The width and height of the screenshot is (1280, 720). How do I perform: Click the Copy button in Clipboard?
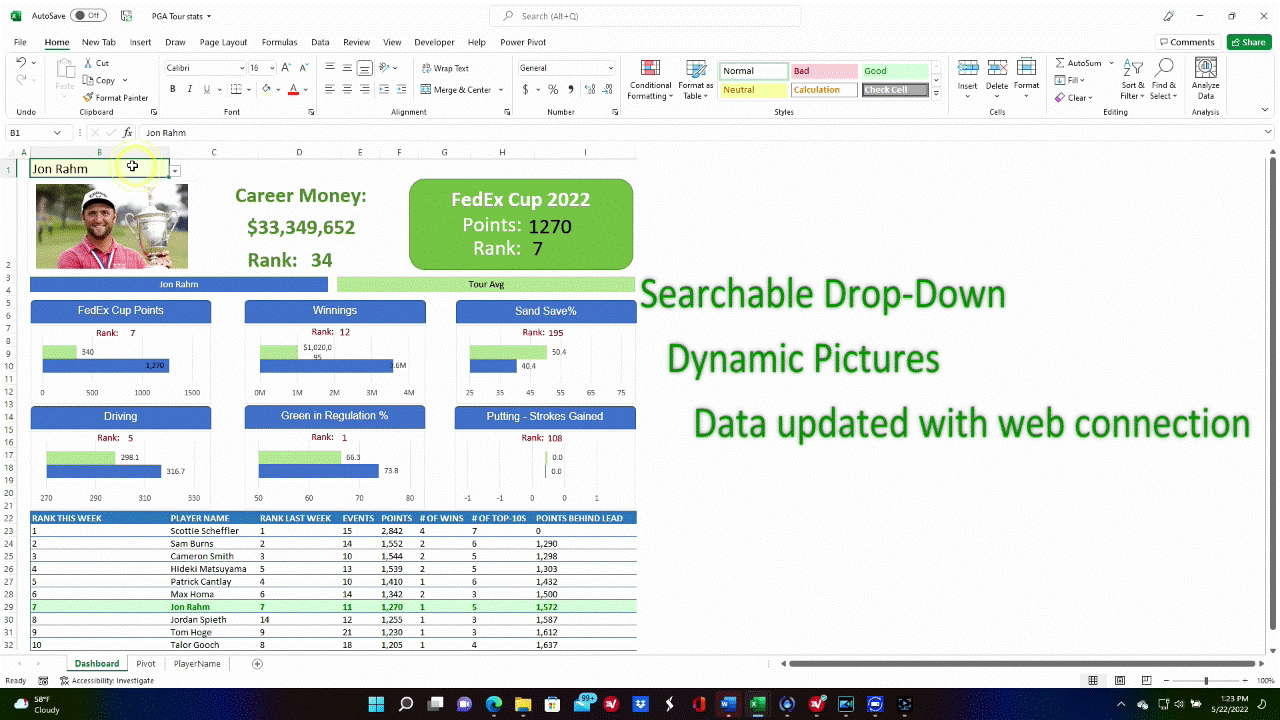99,80
